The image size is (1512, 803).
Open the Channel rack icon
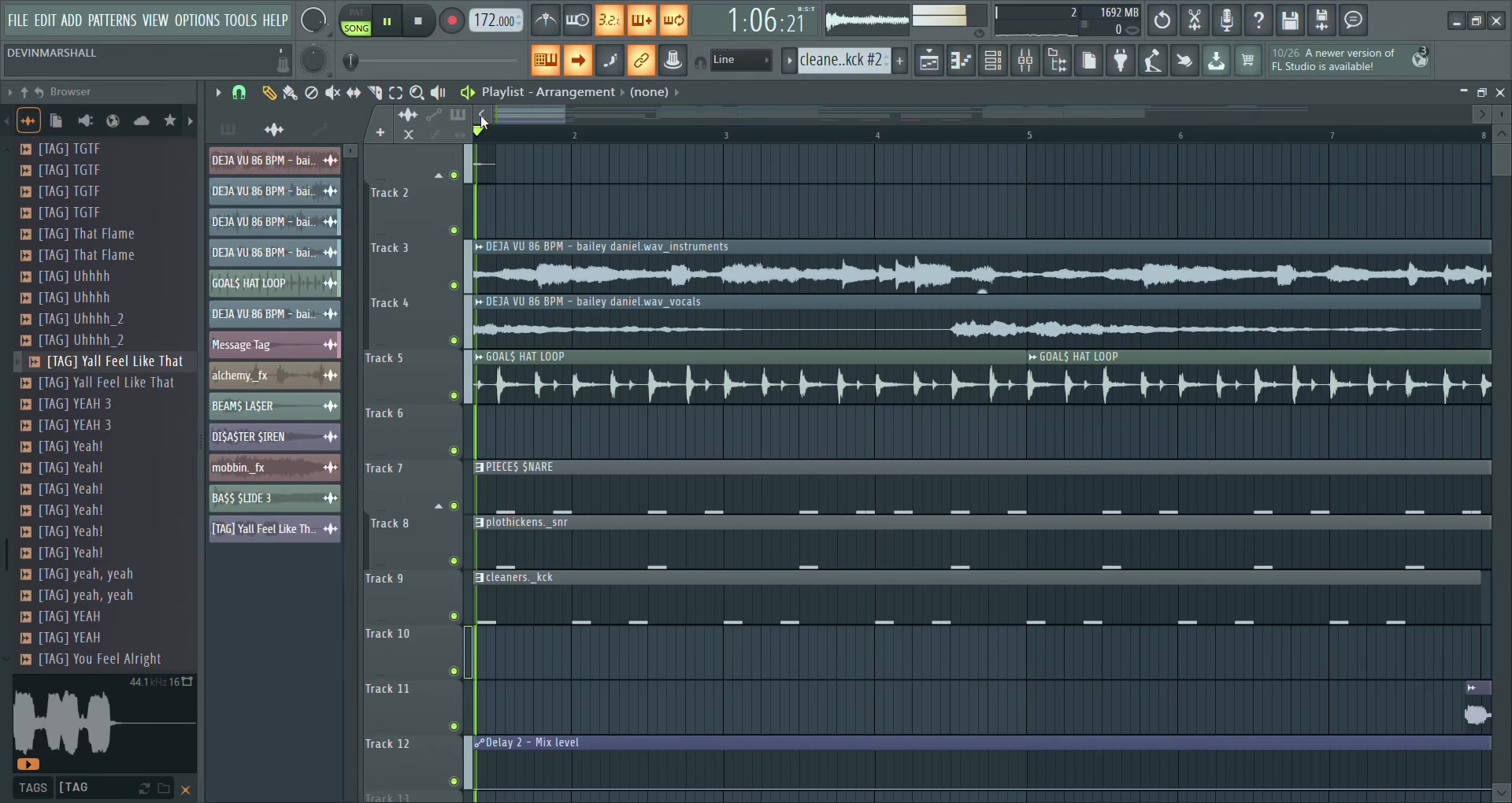[x=994, y=61]
